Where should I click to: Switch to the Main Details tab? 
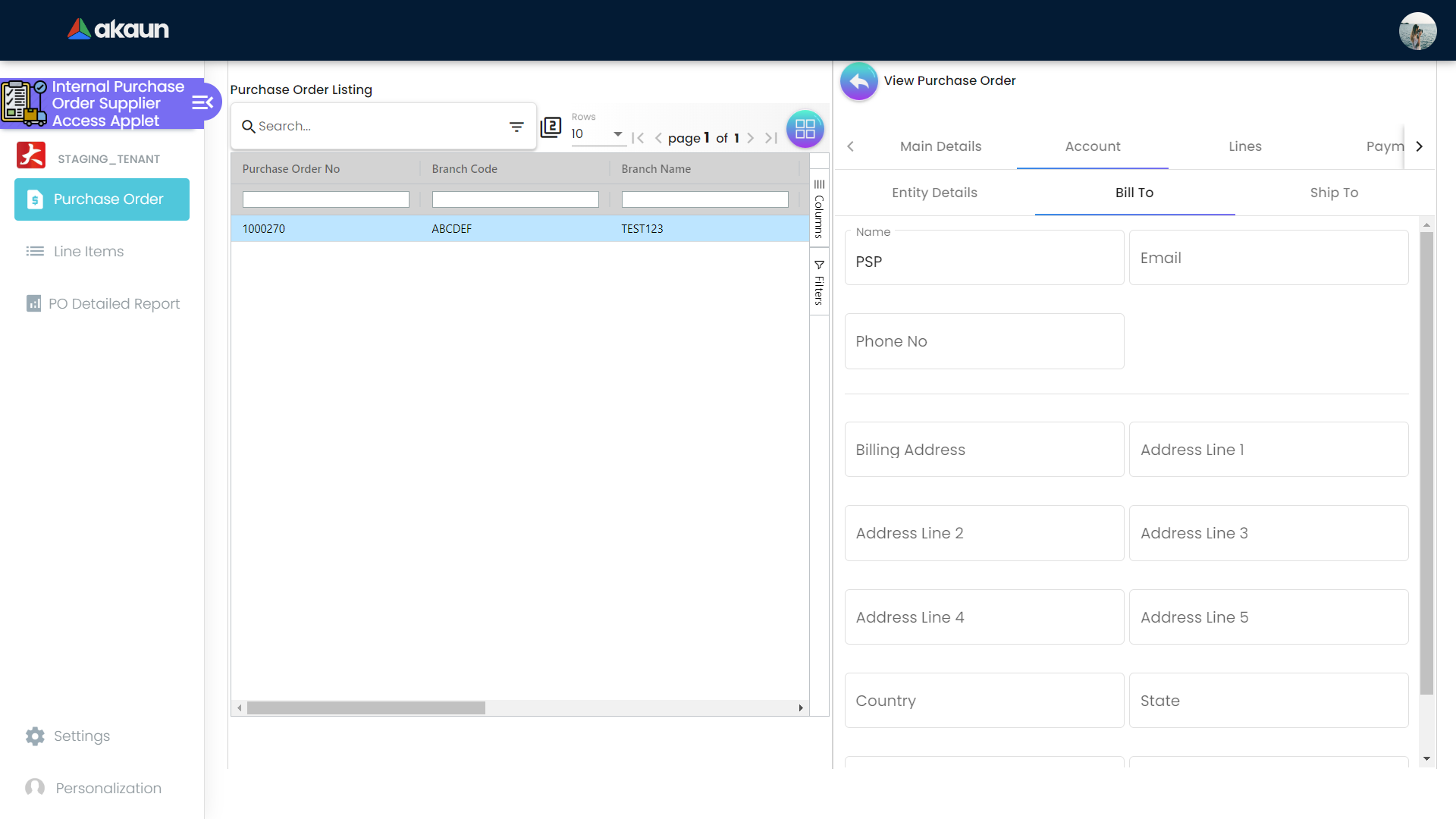click(x=940, y=146)
